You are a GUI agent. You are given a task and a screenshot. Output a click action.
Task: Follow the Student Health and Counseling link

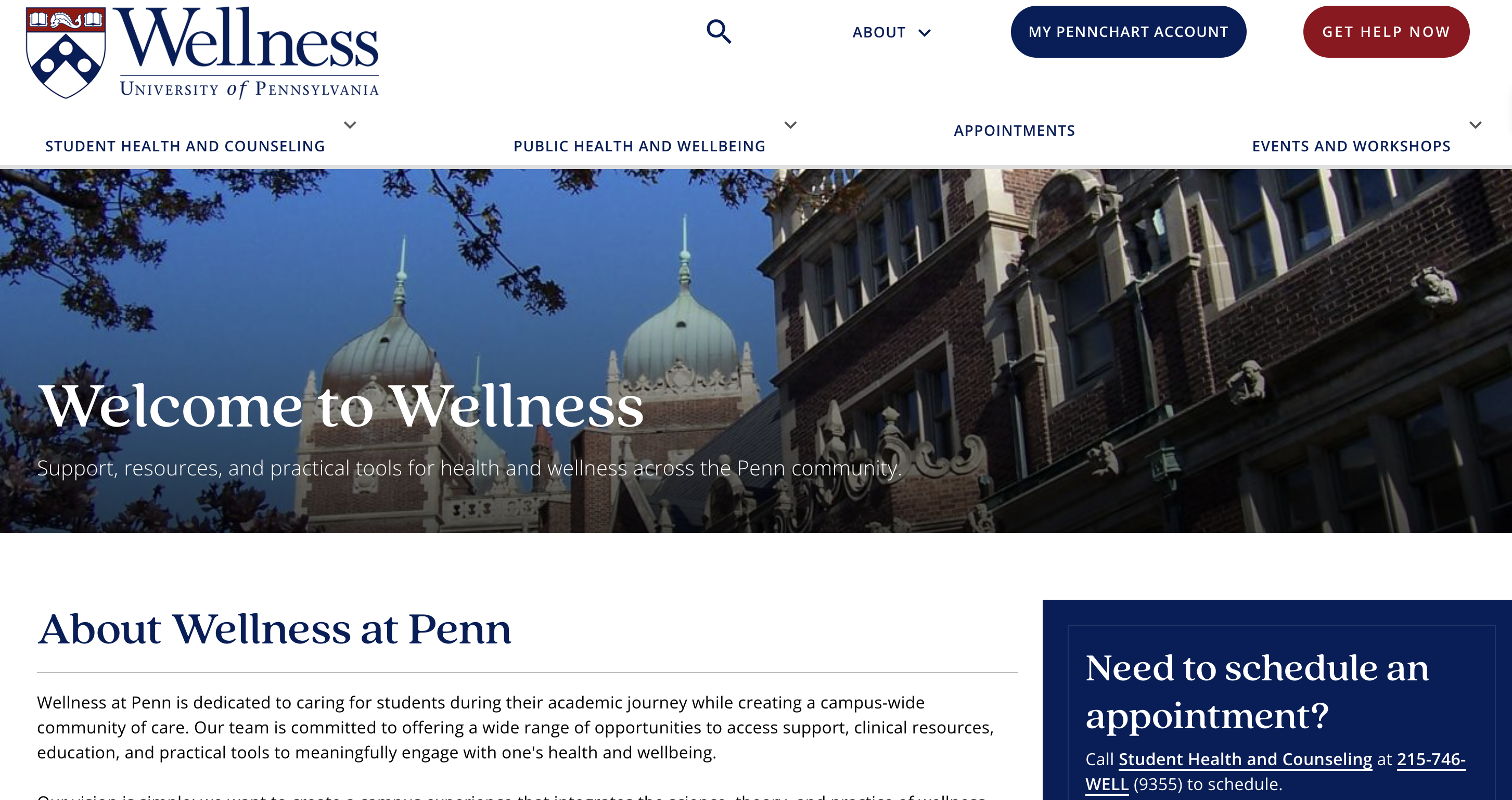click(x=1245, y=759)
